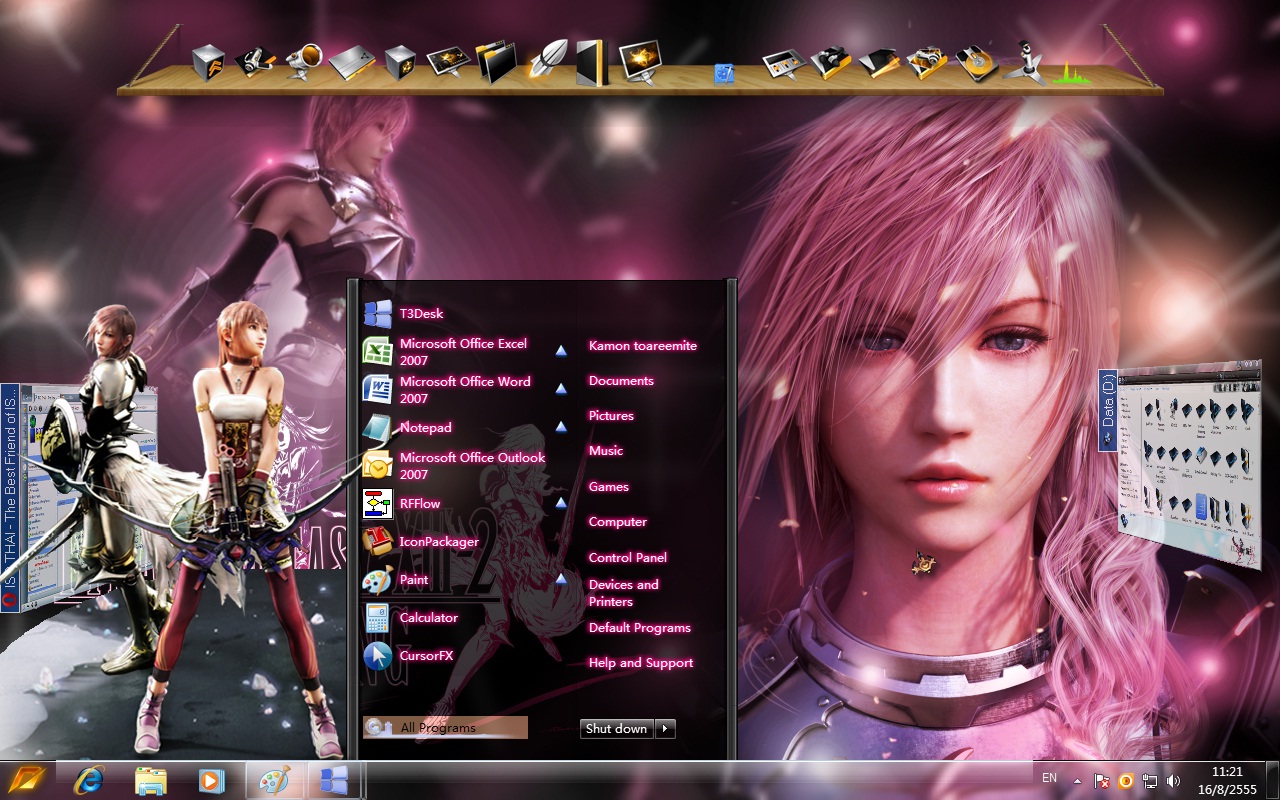Launch Microsoft Office Excel 2007

tap(462, 352)
